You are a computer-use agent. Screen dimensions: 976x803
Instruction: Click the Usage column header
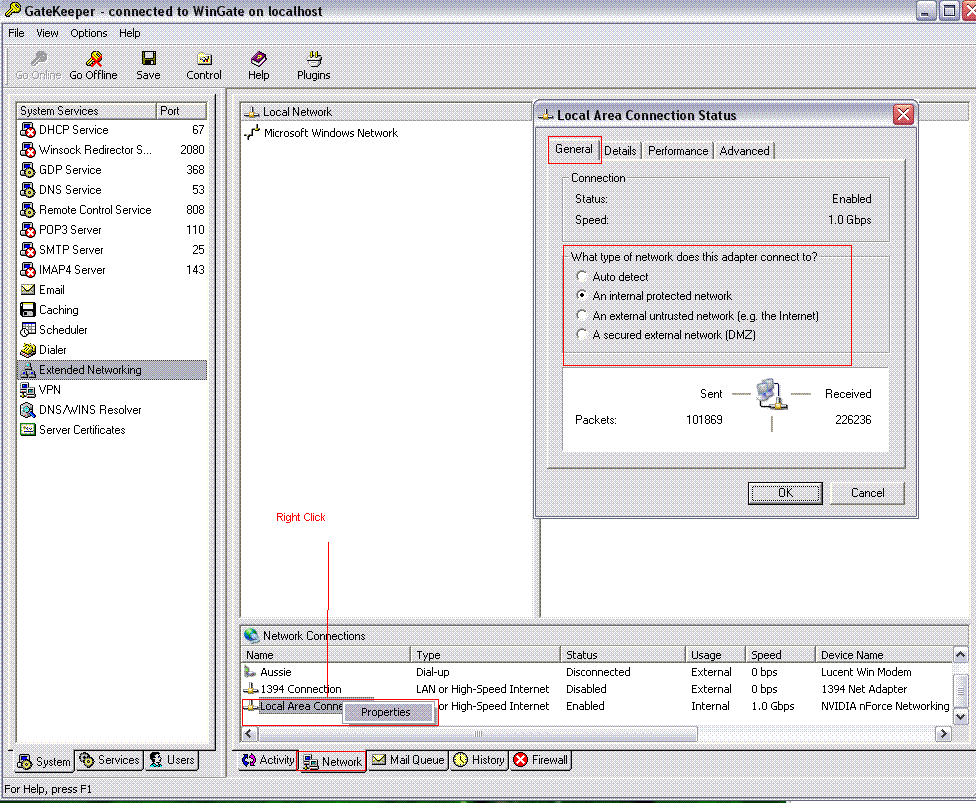pos(715,655)
